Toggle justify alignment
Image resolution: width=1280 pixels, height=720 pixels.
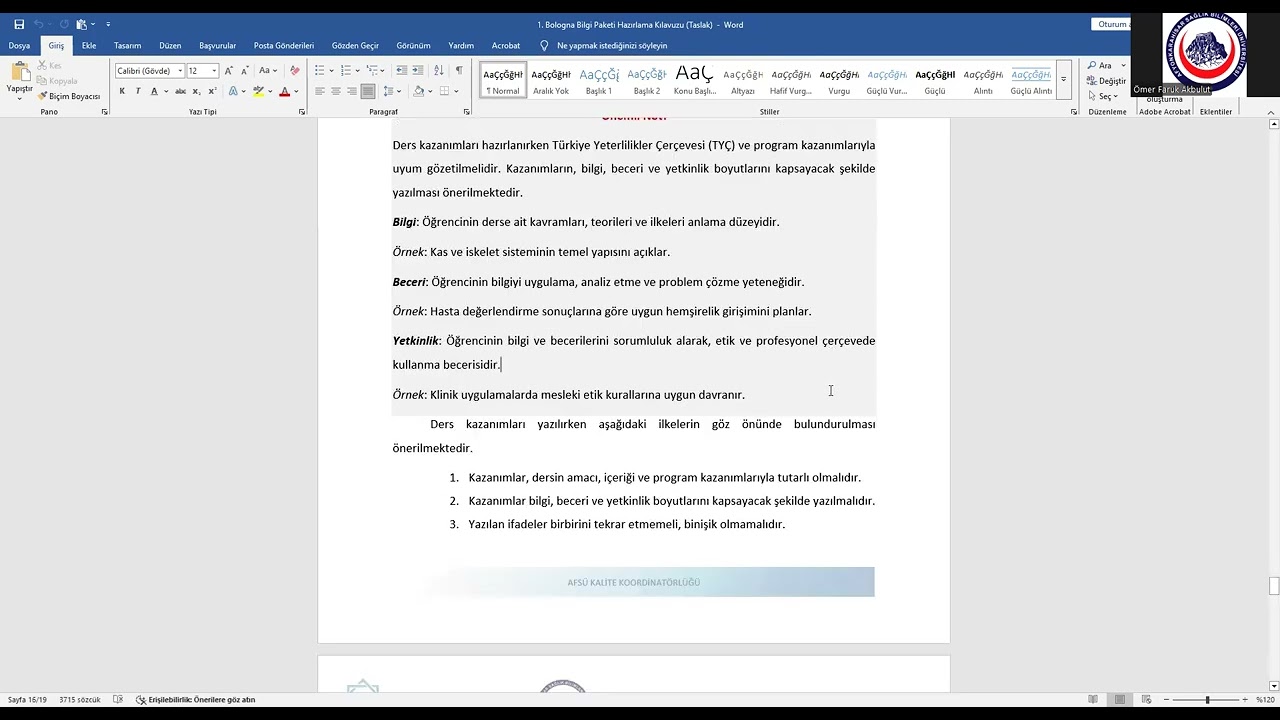pyautogui.click(x=368, y=91)
